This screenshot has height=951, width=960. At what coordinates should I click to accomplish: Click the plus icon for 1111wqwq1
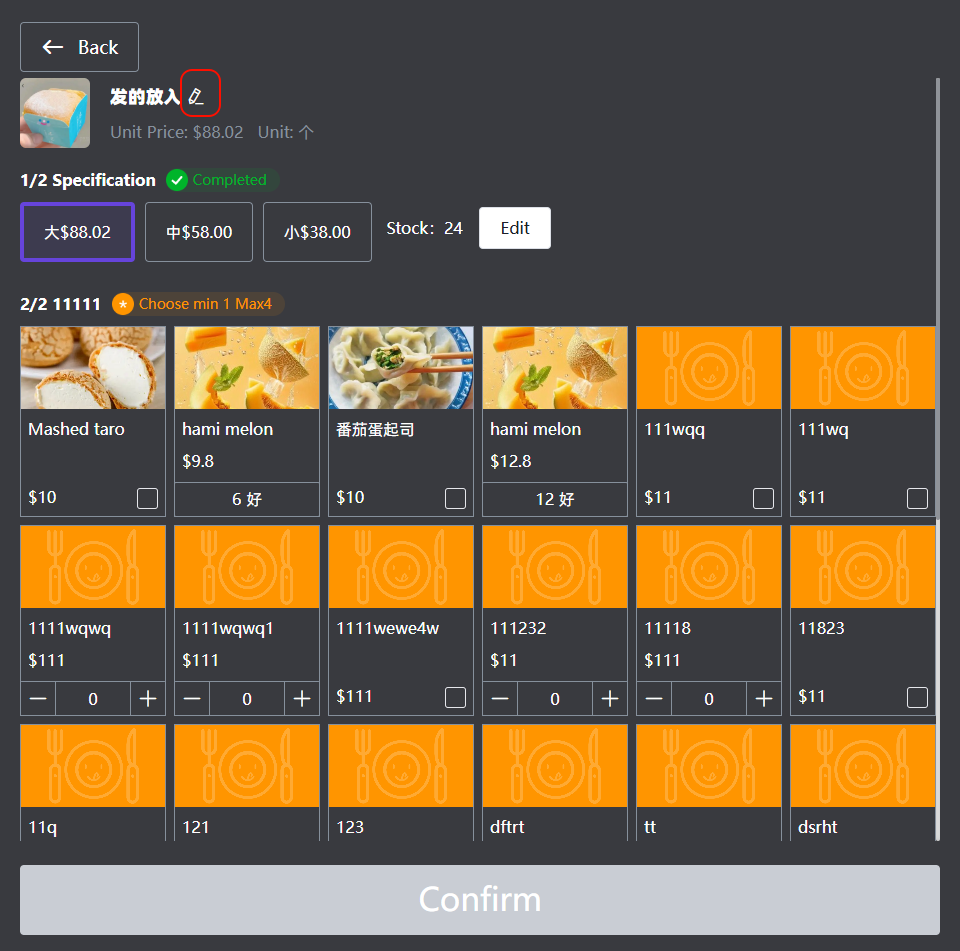coord(302,699)
